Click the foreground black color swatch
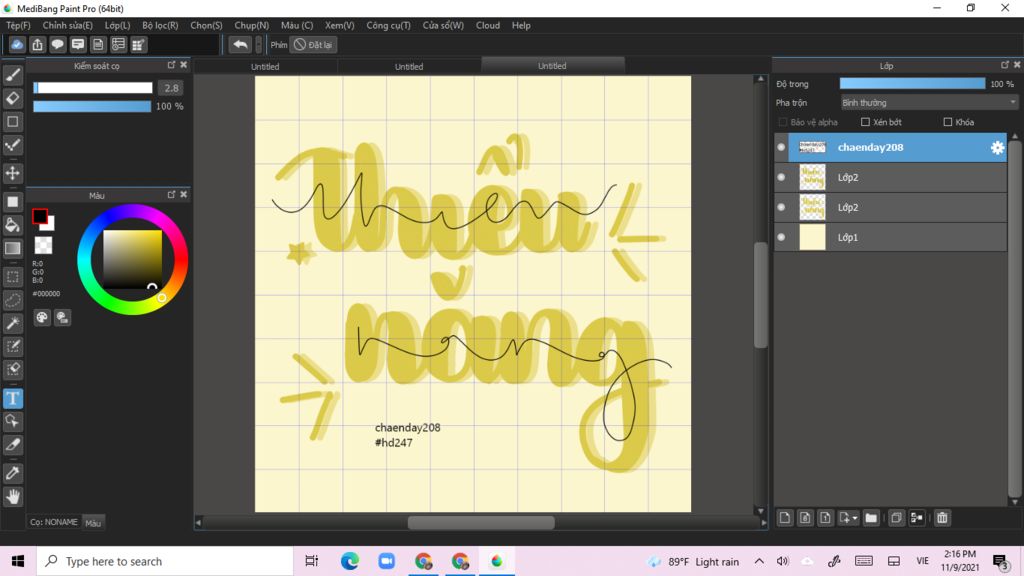This screenshot has width=1024, height=576. click(x=40, y=216)
